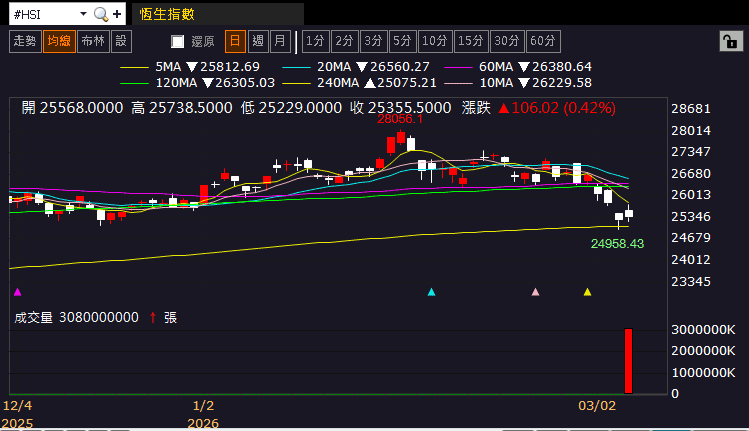This screenshot has width=749, height=431.
Task: Click the 成交量 3080000000 volume label
Action: click(x=76, y=317)
